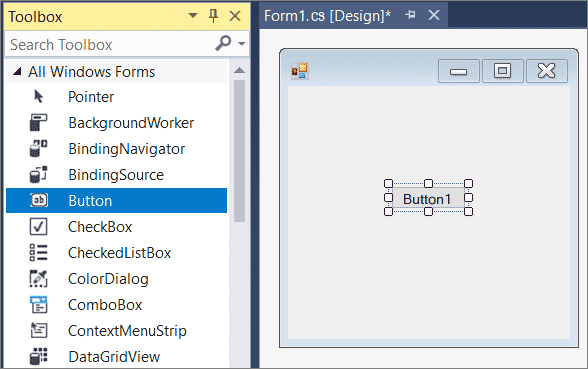588x369 pixels.
Task: Click the search magnifier icon in Toolbox
Action: [x=223, y=43]
